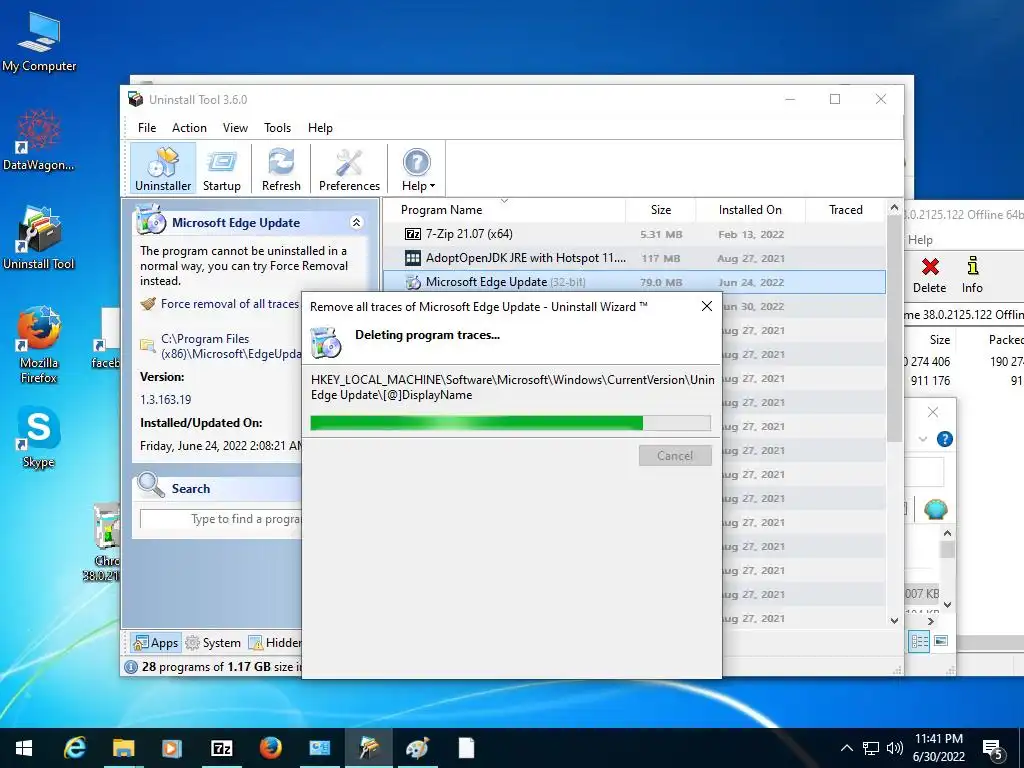This screenshot has width=1024, height=768.
Task: Launch Internet Explorer from the taskbar
Action: tap(75, 748)
